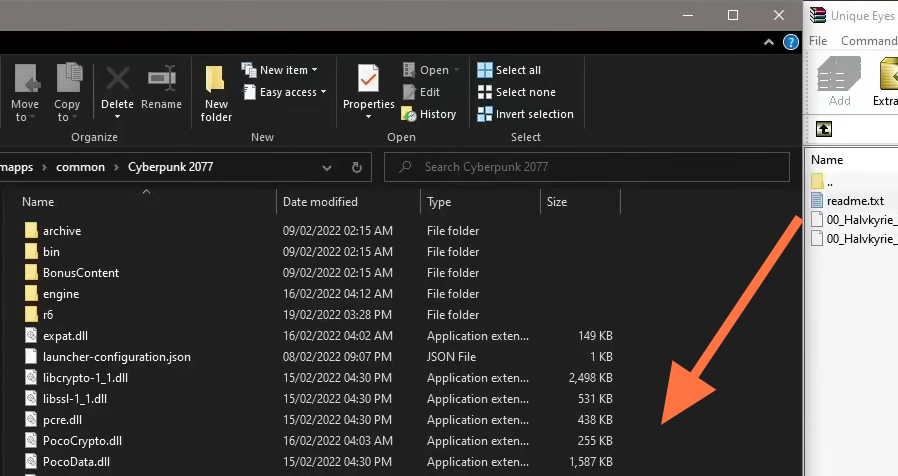898x476 pixels.
Task: Open the File menu in WinRAR
Action: point(818,41)
